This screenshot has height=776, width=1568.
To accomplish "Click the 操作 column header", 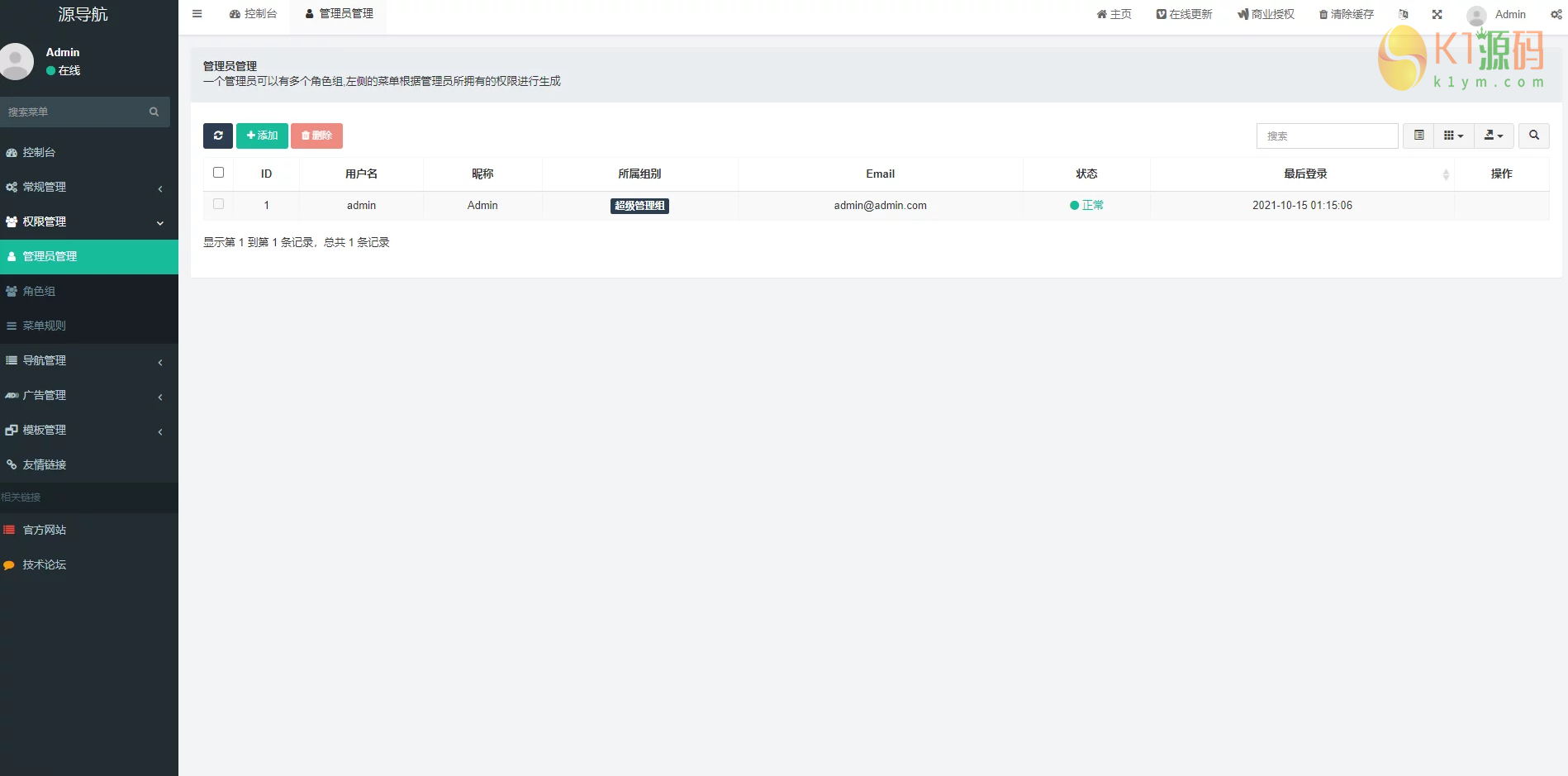I will click(1501, 174).
